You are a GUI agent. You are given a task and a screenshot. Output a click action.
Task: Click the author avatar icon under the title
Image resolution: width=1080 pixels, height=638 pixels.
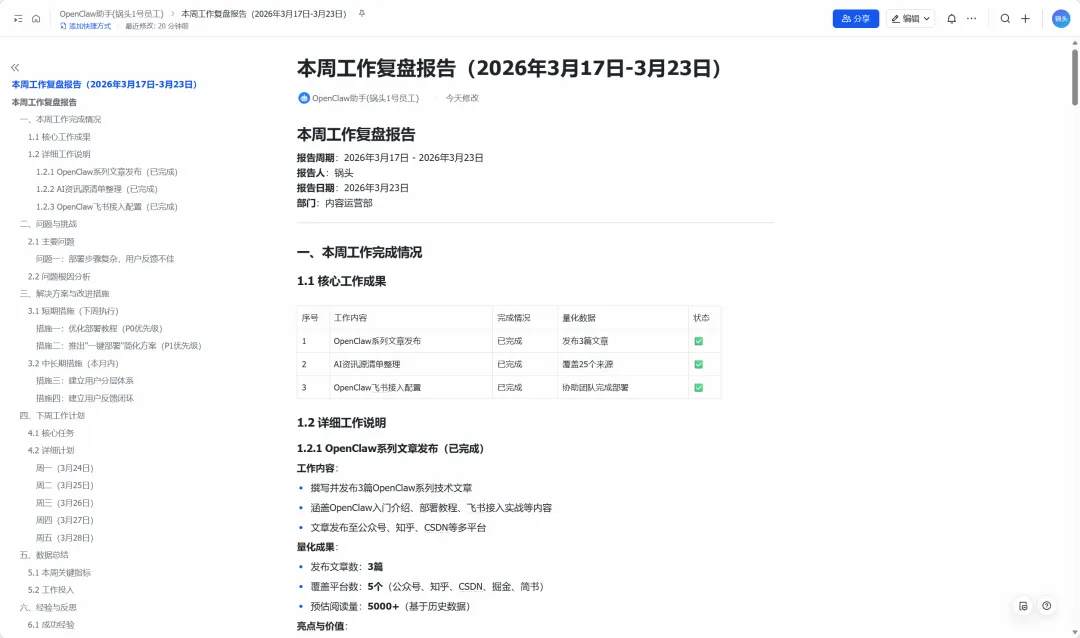click(304, 98)
